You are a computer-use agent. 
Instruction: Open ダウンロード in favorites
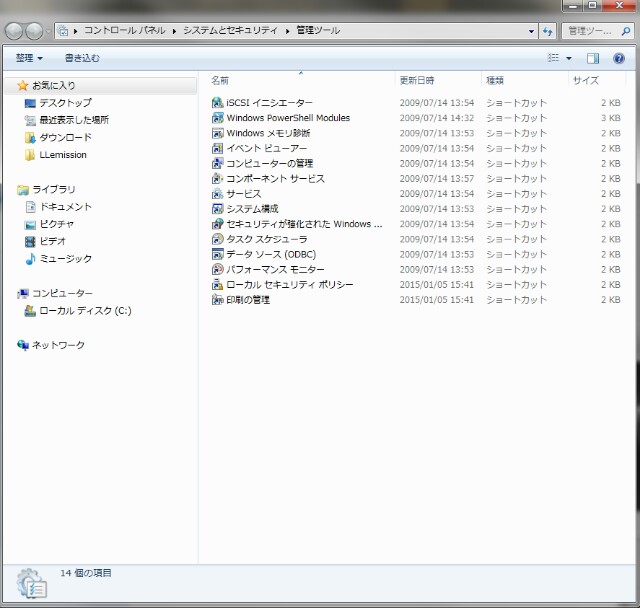(65, 138)
